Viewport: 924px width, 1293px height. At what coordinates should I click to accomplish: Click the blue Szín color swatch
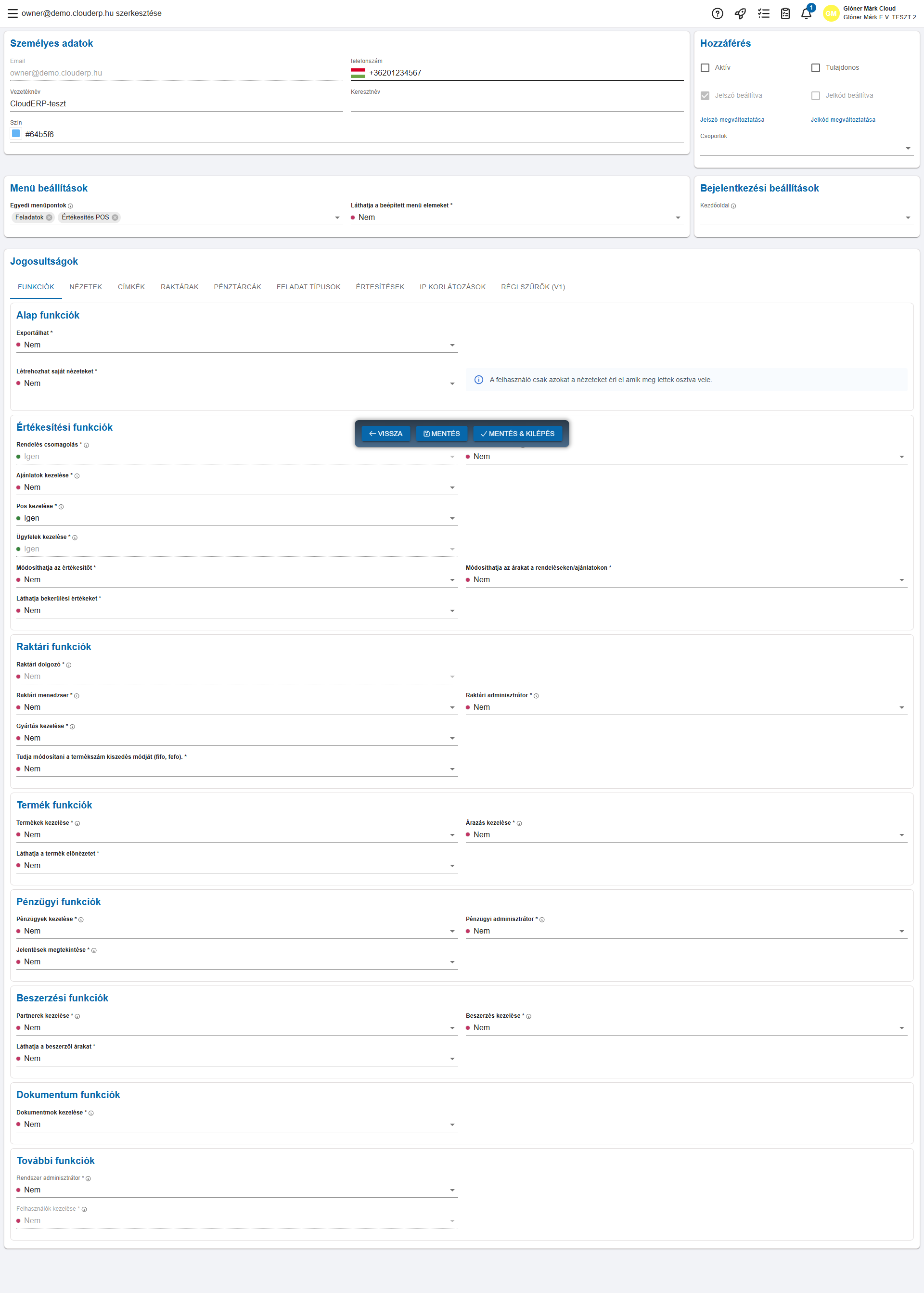point(16,134)
